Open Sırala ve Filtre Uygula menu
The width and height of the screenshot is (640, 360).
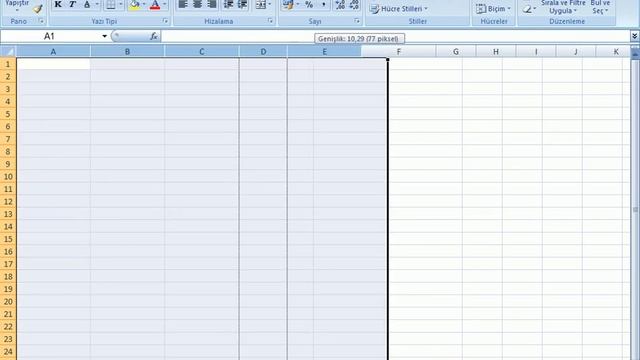(563, 7)
